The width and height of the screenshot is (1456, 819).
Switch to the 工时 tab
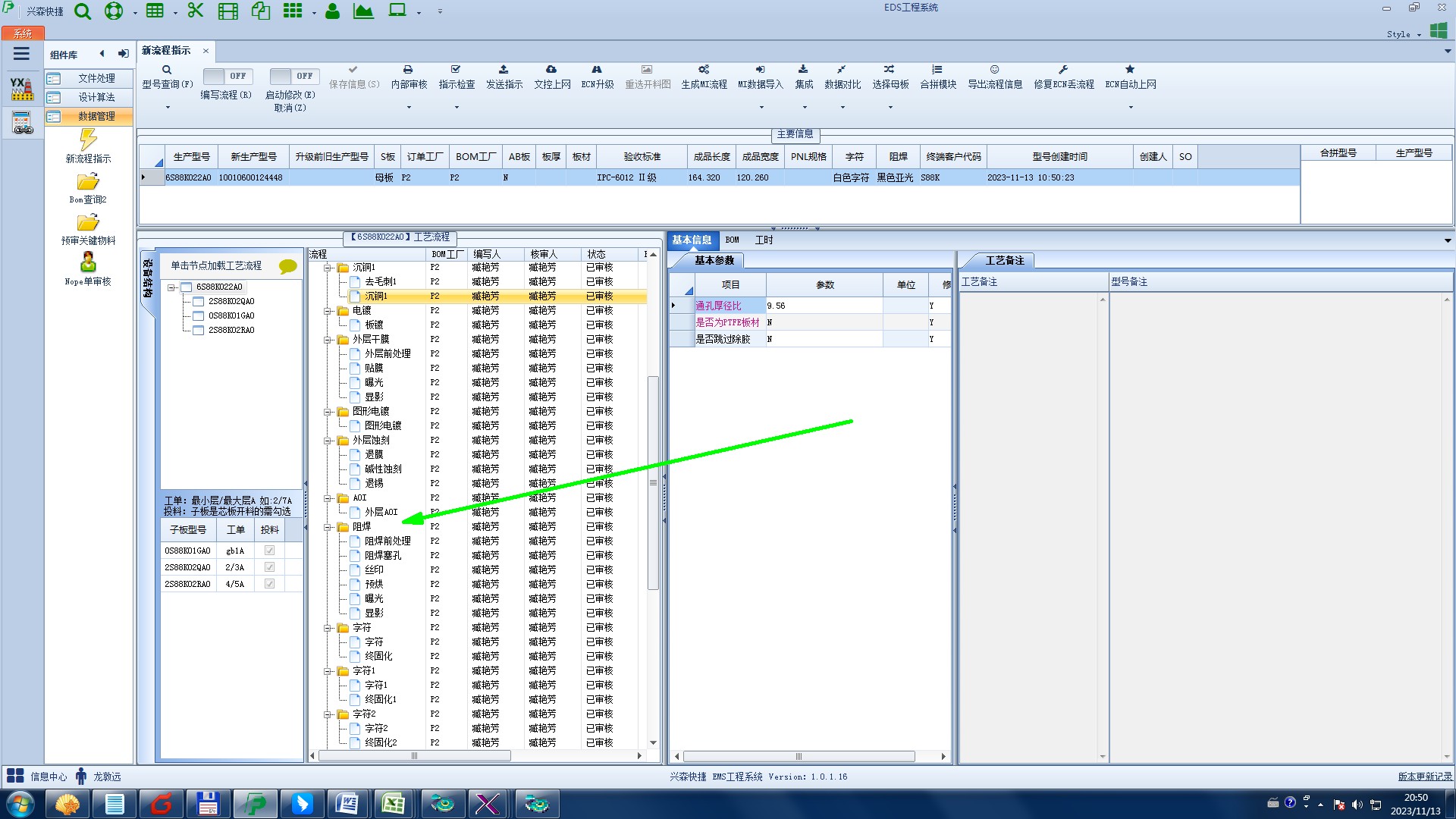(764, 240)
